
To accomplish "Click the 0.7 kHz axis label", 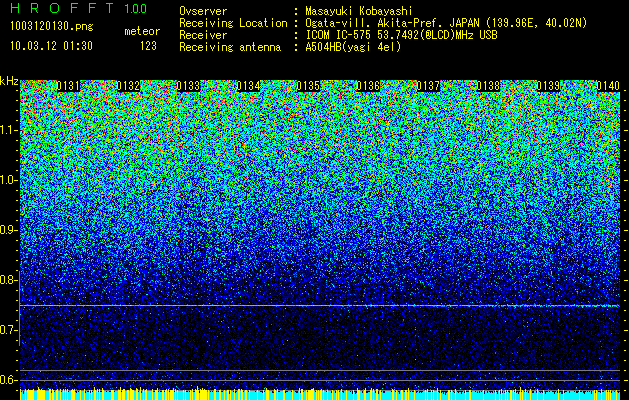I will [9, 330].
